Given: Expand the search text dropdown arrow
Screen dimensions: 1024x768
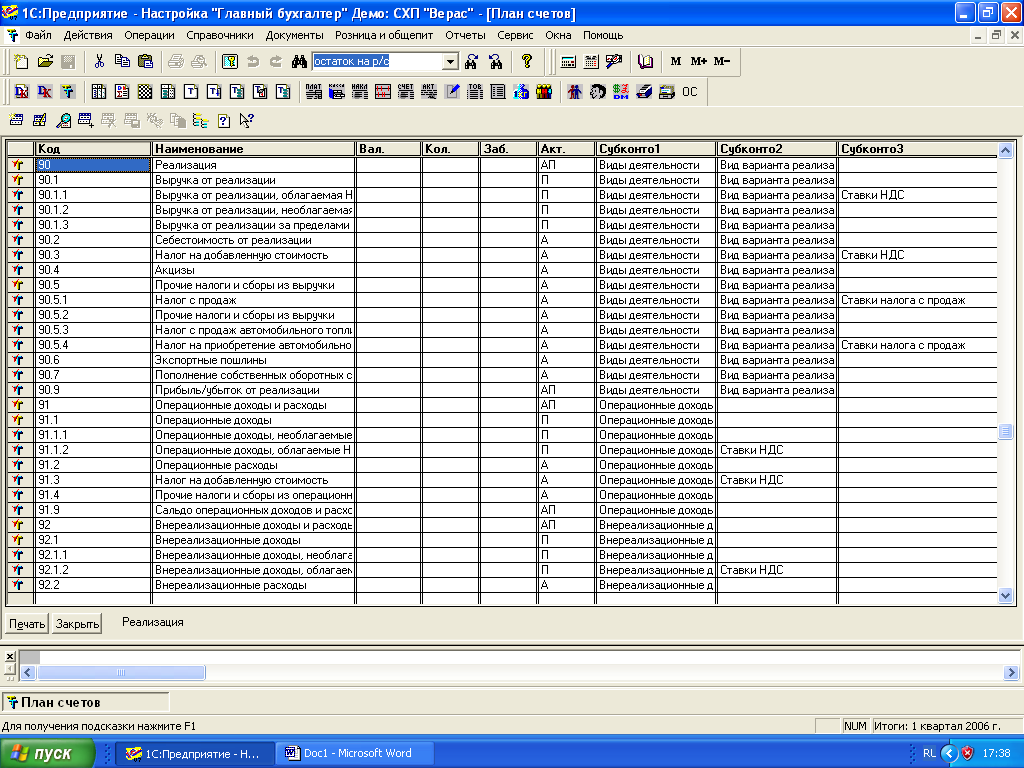Looking at the screenshot, I should click(x=450, y=62).
